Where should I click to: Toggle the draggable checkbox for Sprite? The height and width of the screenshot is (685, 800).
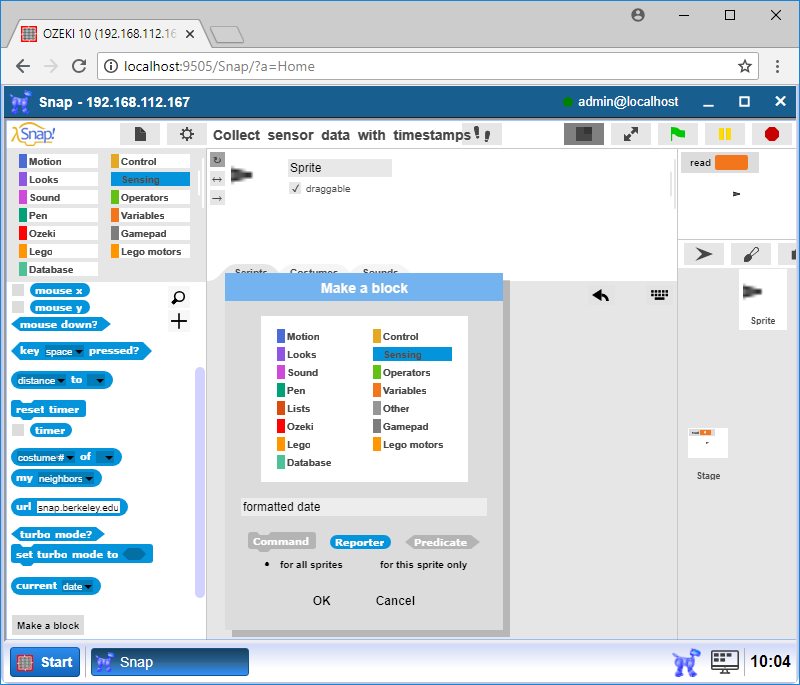tap(295, 189)
